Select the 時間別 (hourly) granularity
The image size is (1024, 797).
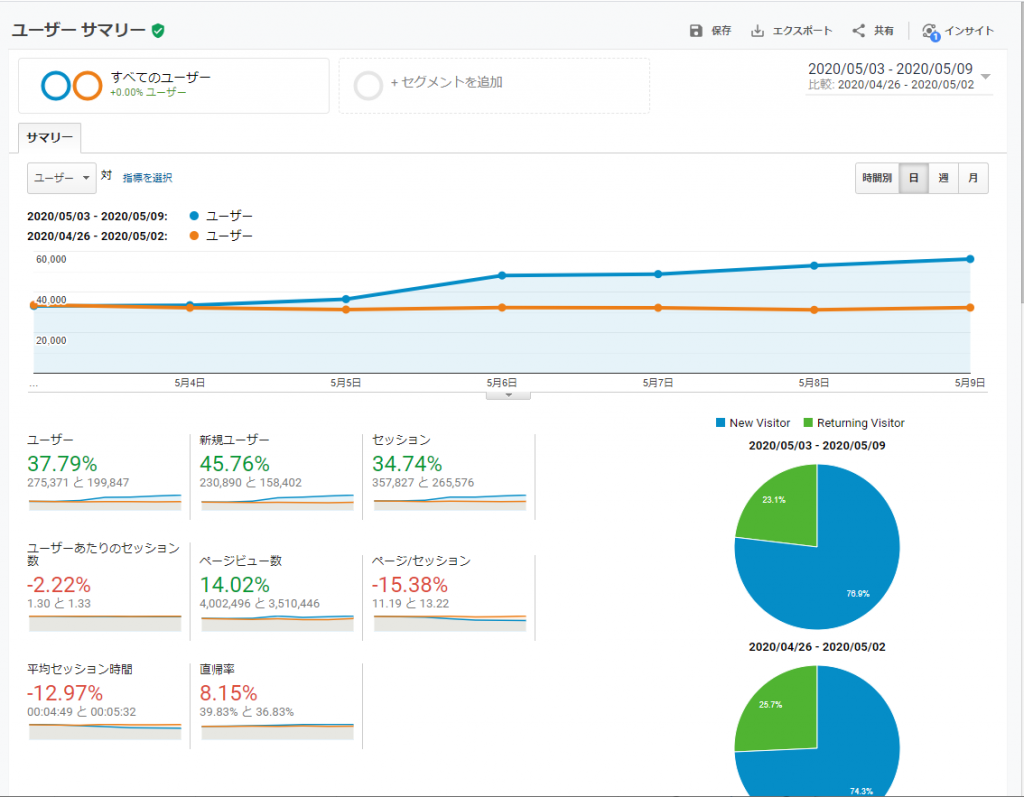pos(876,178)
